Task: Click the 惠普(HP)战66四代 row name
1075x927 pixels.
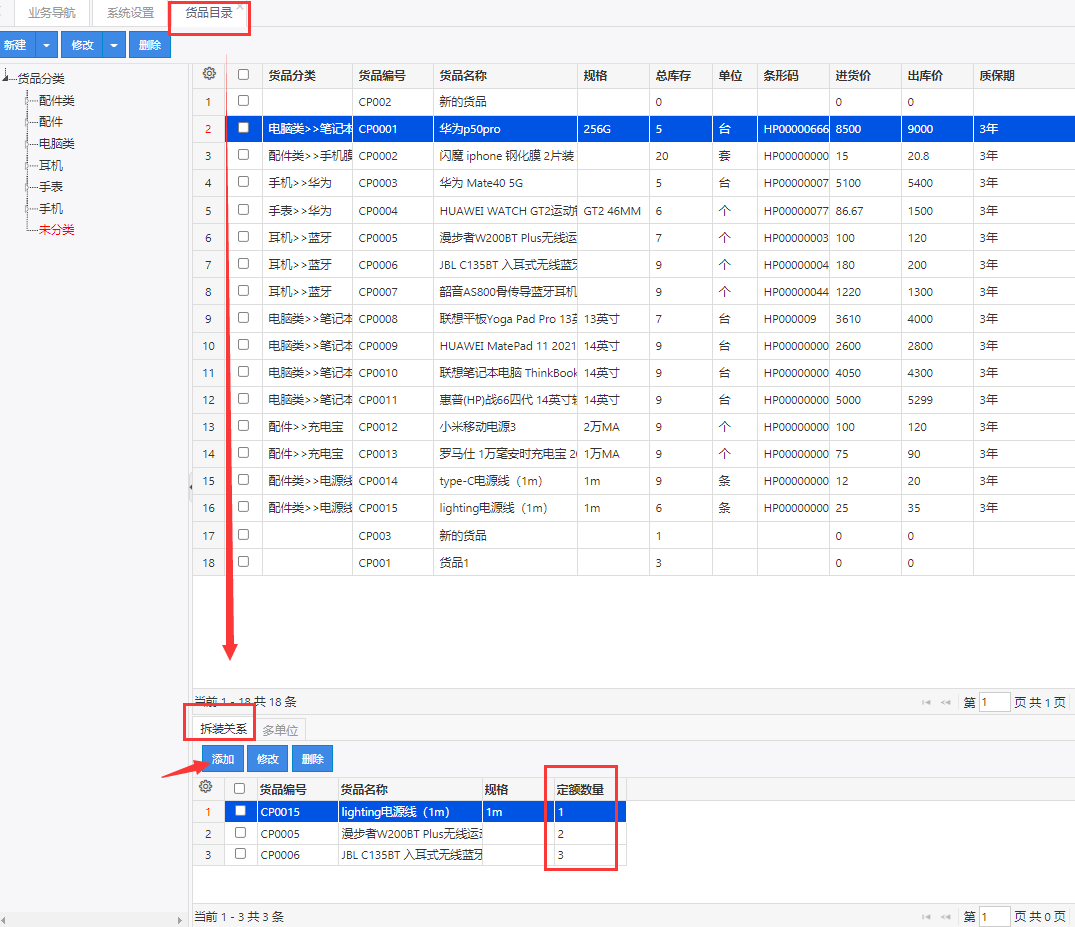Action: pyautogui.click(x=507, y=400)
